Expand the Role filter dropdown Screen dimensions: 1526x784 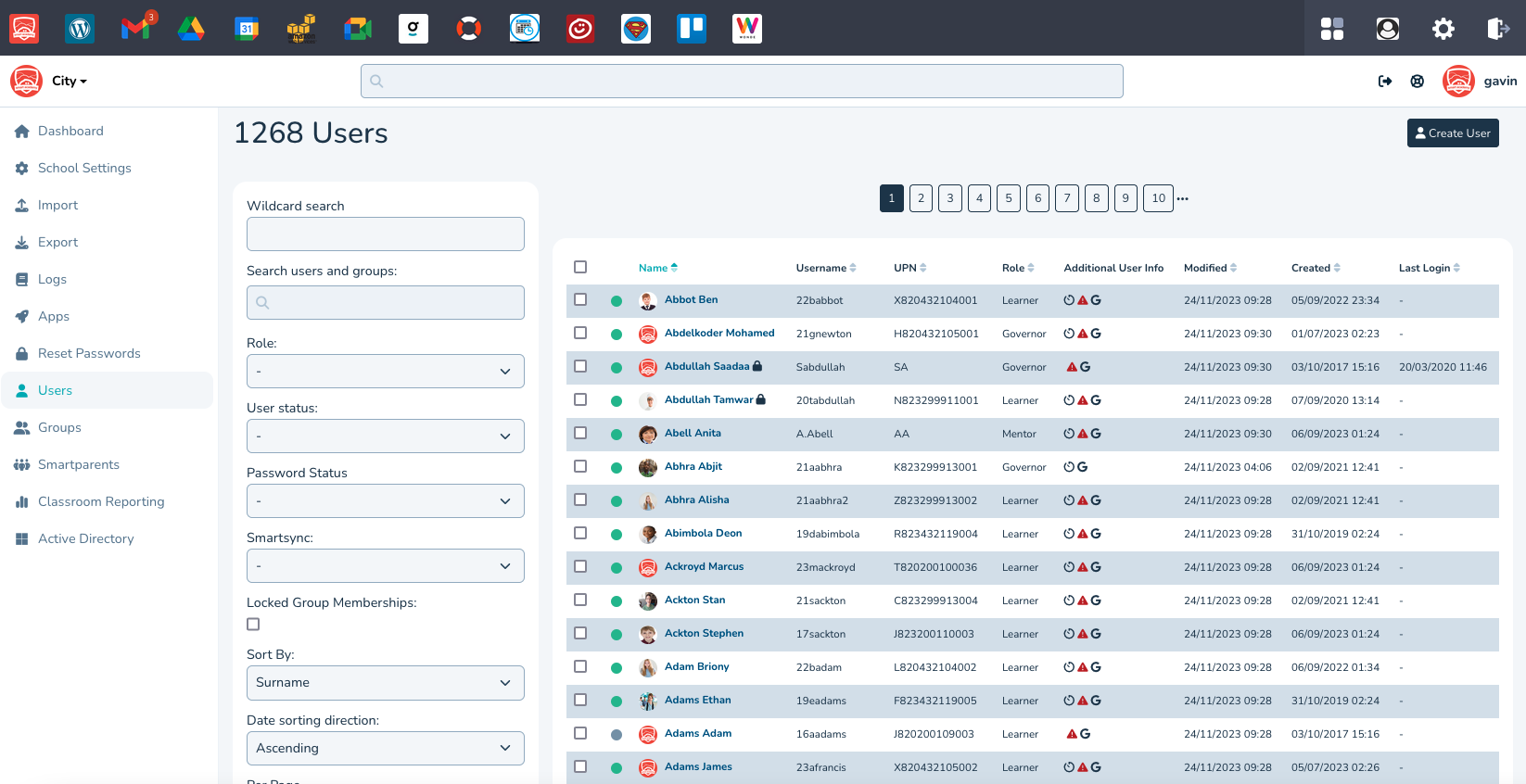tap(385, 372)
